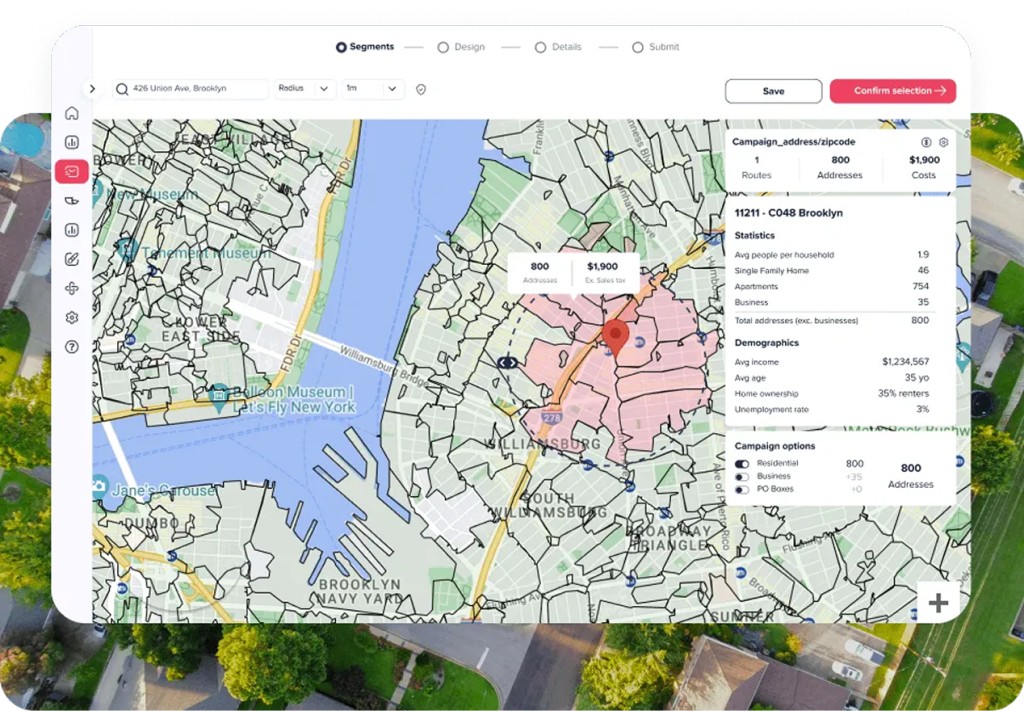Open the leaf-shaped icon in the sidebar

pos(72,200)
